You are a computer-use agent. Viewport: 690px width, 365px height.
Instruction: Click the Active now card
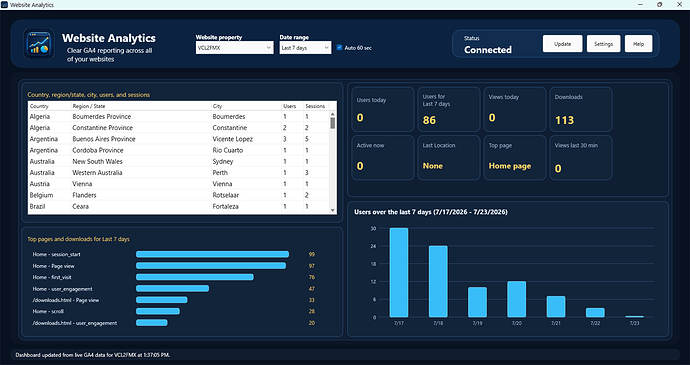pyautogui.click(x=382, y=158)
